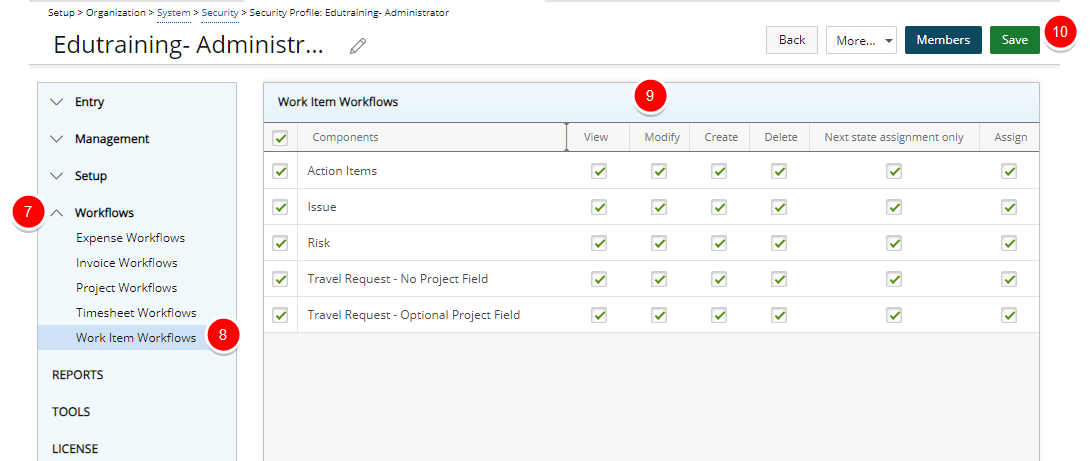Uncheck Next state assignment only for Action Items
1090x461 pixels.
coord(894,171)
